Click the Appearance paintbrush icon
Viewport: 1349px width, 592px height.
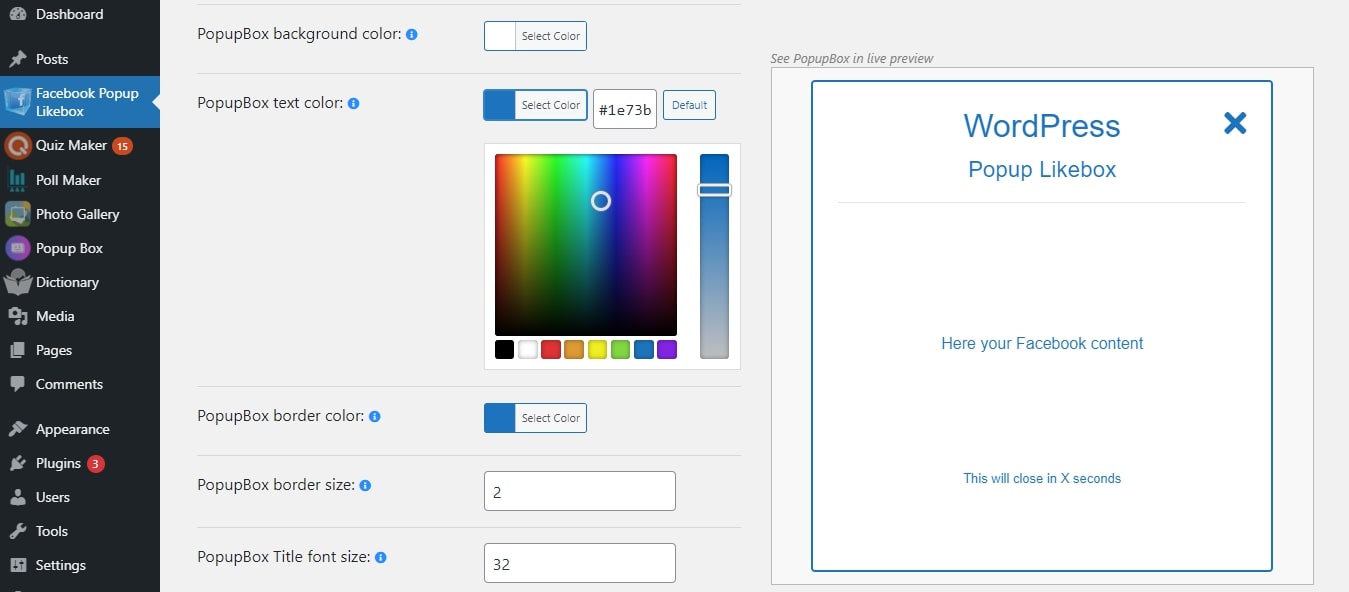coord(18,429)
